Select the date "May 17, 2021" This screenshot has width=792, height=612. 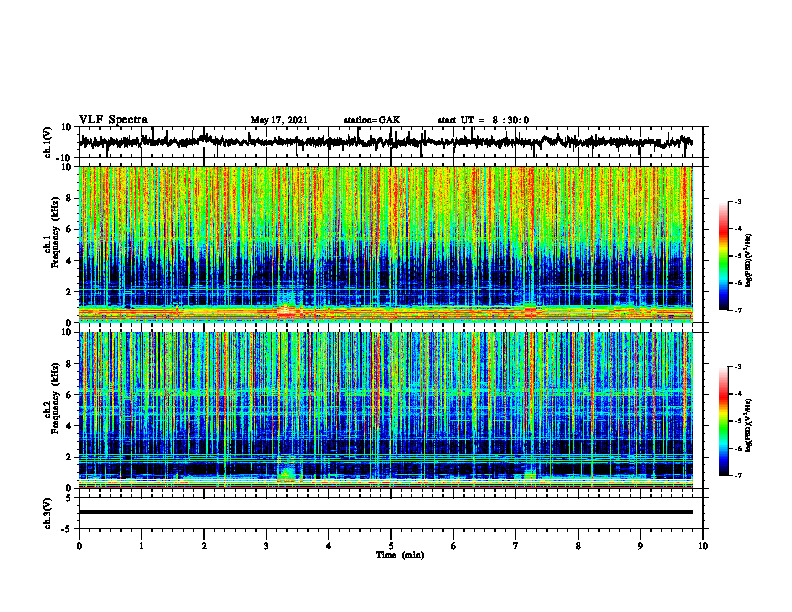click(279, 120)
